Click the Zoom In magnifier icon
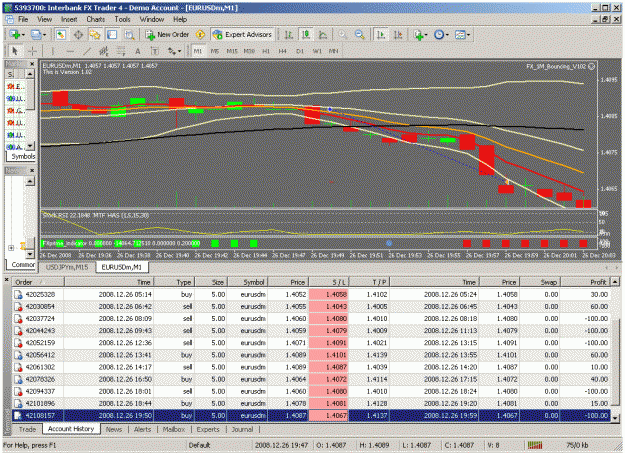 342,35
